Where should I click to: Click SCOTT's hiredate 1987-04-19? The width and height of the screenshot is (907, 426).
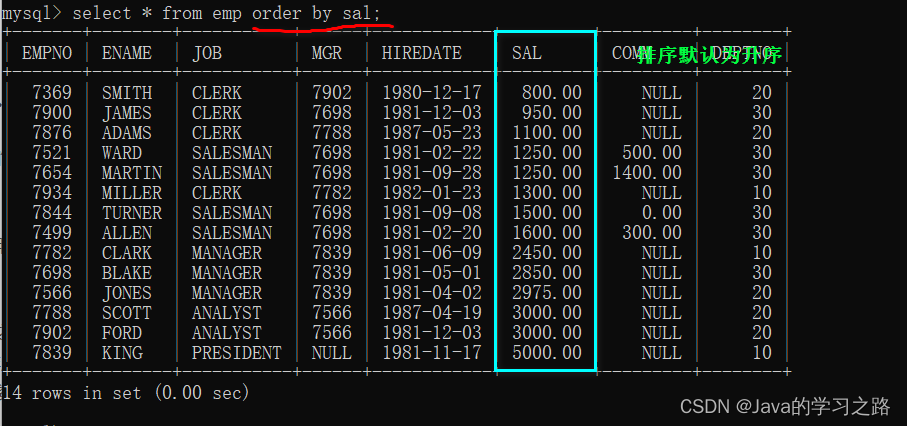tap(432, 313)
